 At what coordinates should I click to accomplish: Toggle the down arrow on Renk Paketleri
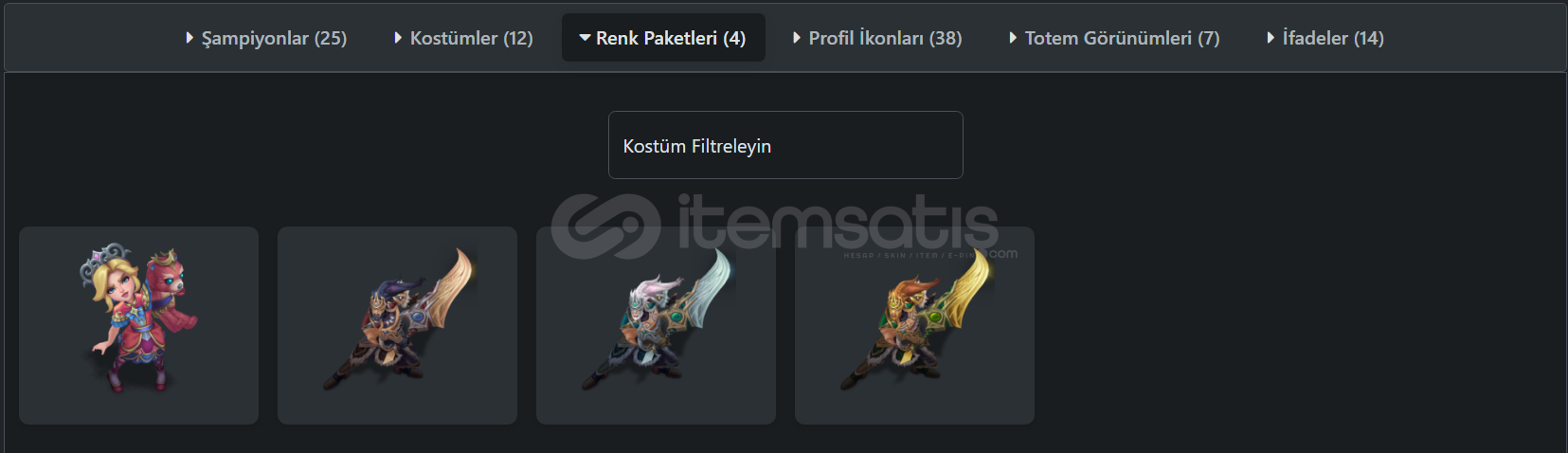[x=585, y=38]
